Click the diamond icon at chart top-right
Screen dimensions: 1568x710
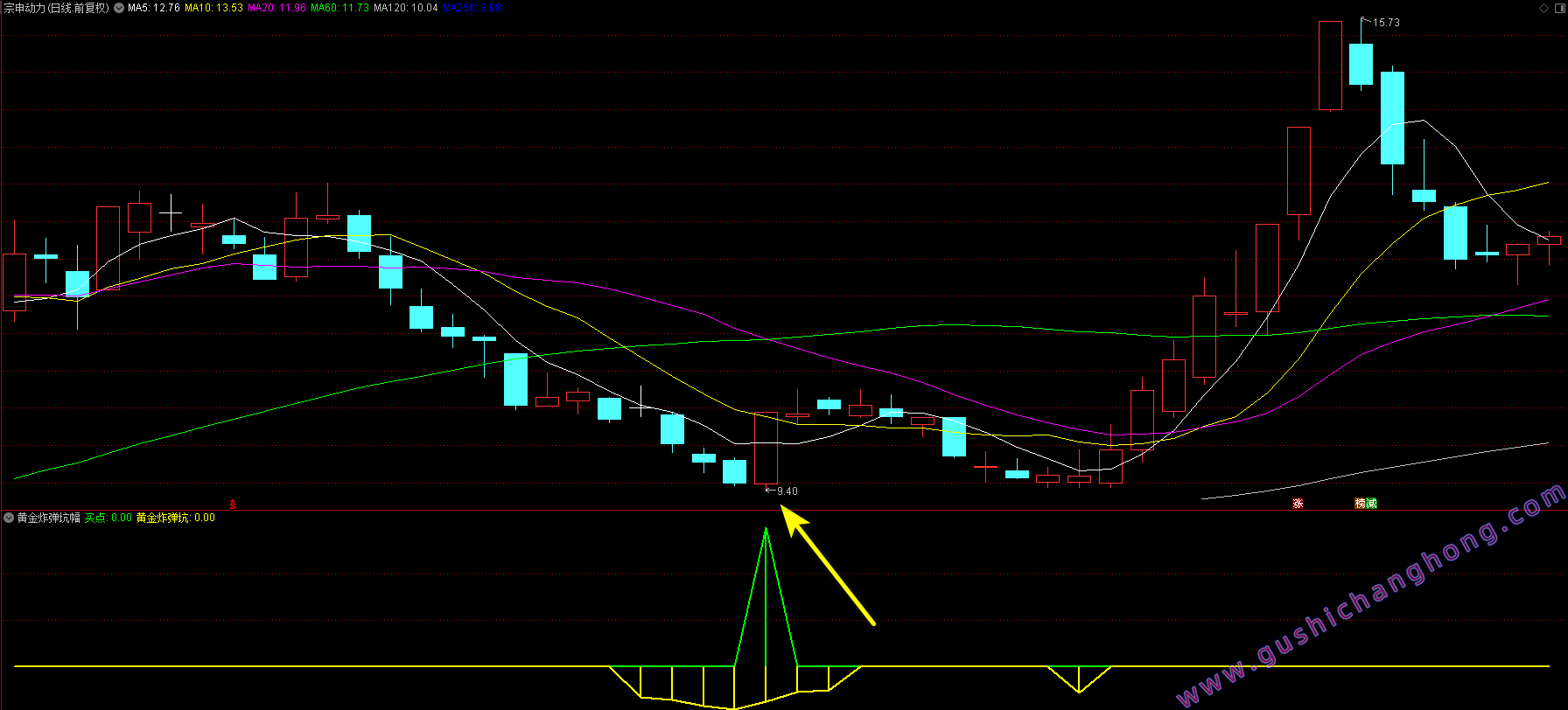click(x=1544, y=8)
